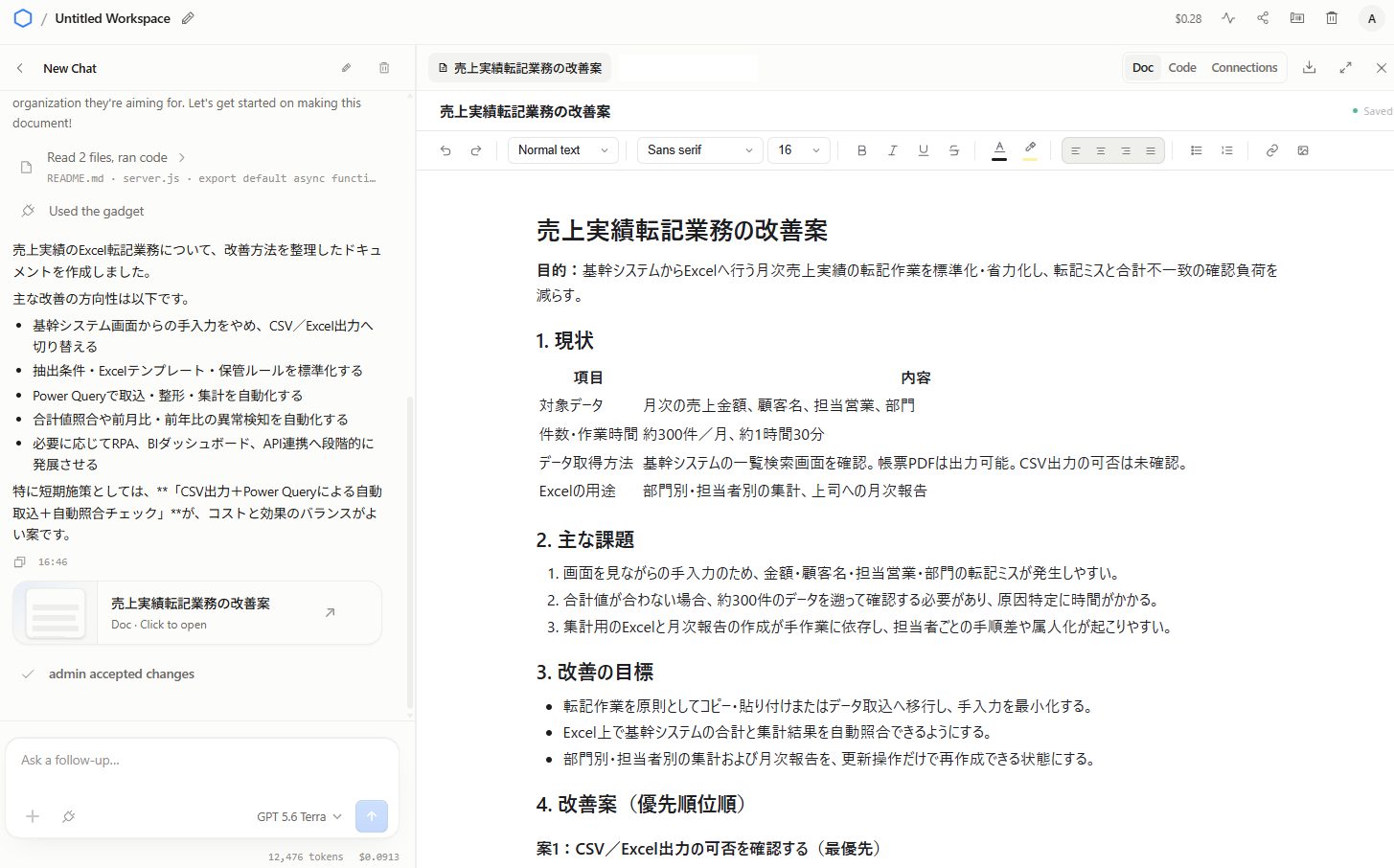The image size is (1394, 868).
Task: Click the Ask a follow-up input field
Action: (x=202, y=760)
